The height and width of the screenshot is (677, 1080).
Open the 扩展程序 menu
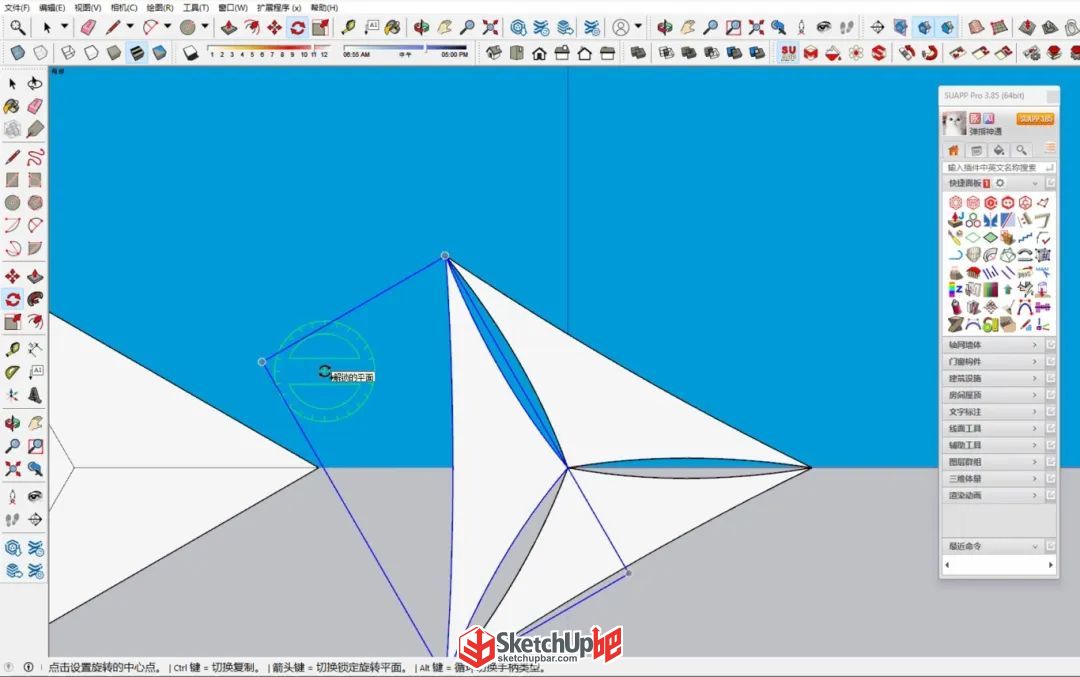279,8
